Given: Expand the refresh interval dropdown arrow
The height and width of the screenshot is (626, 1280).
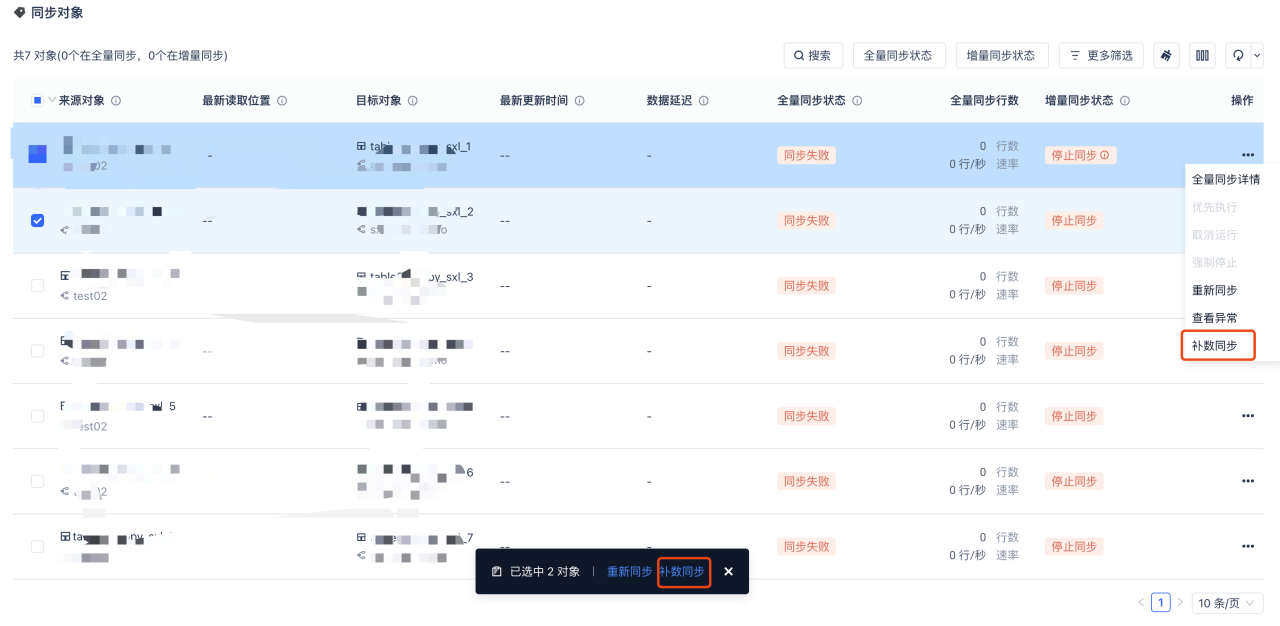Looking at the screenshot, I should click(x=1257, y=56).
